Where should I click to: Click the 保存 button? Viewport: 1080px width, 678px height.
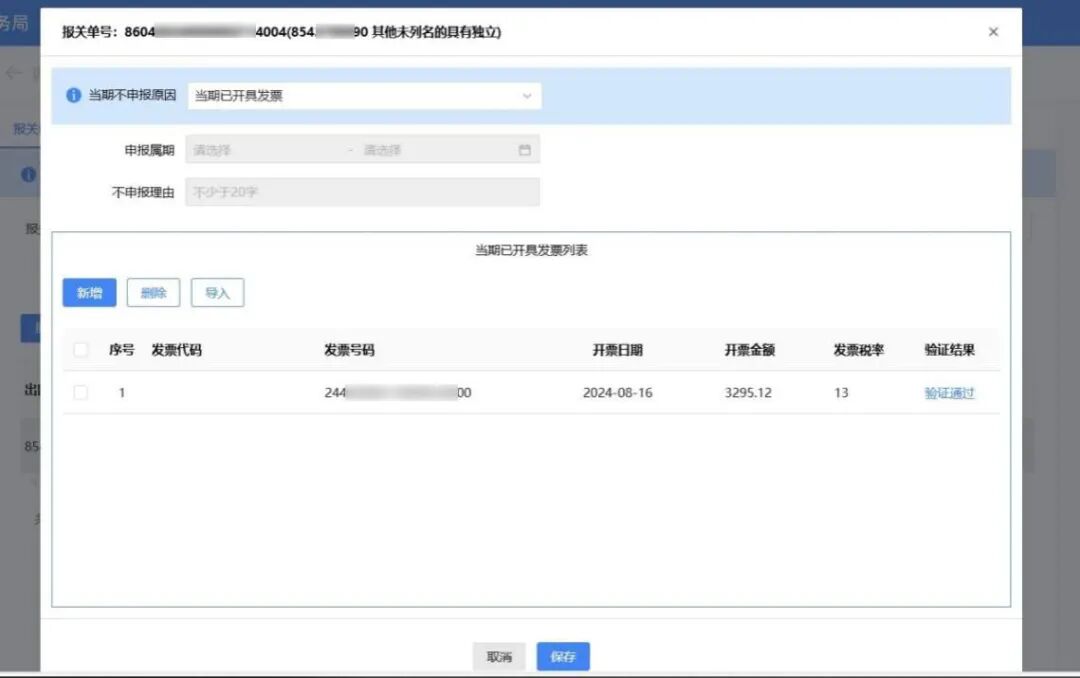pyautogui.click(x=563, y=657)
